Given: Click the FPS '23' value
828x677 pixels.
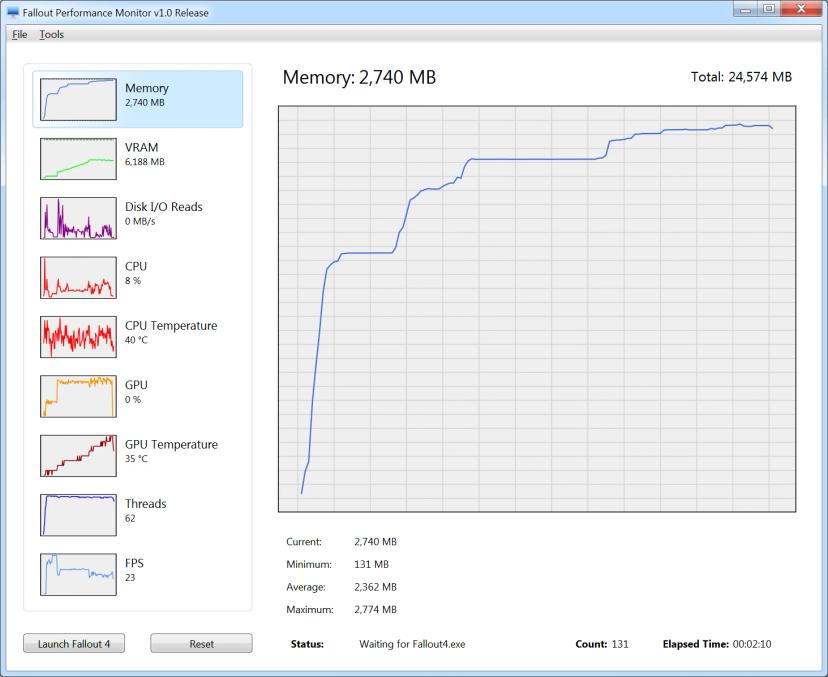Looking at the screenshot, I should tap(130, 578).
